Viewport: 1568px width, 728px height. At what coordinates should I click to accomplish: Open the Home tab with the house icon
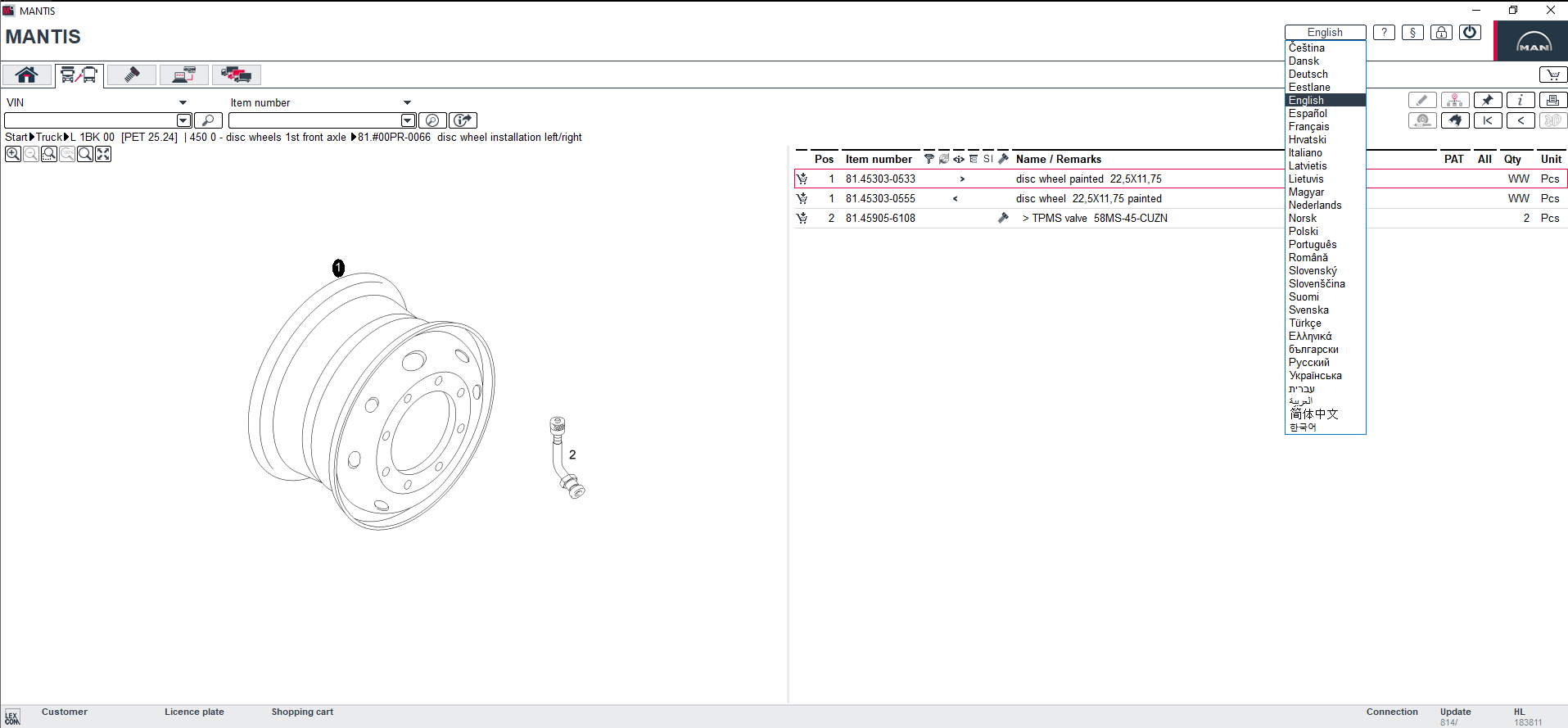pyautogui.click(x=27, y=75)
